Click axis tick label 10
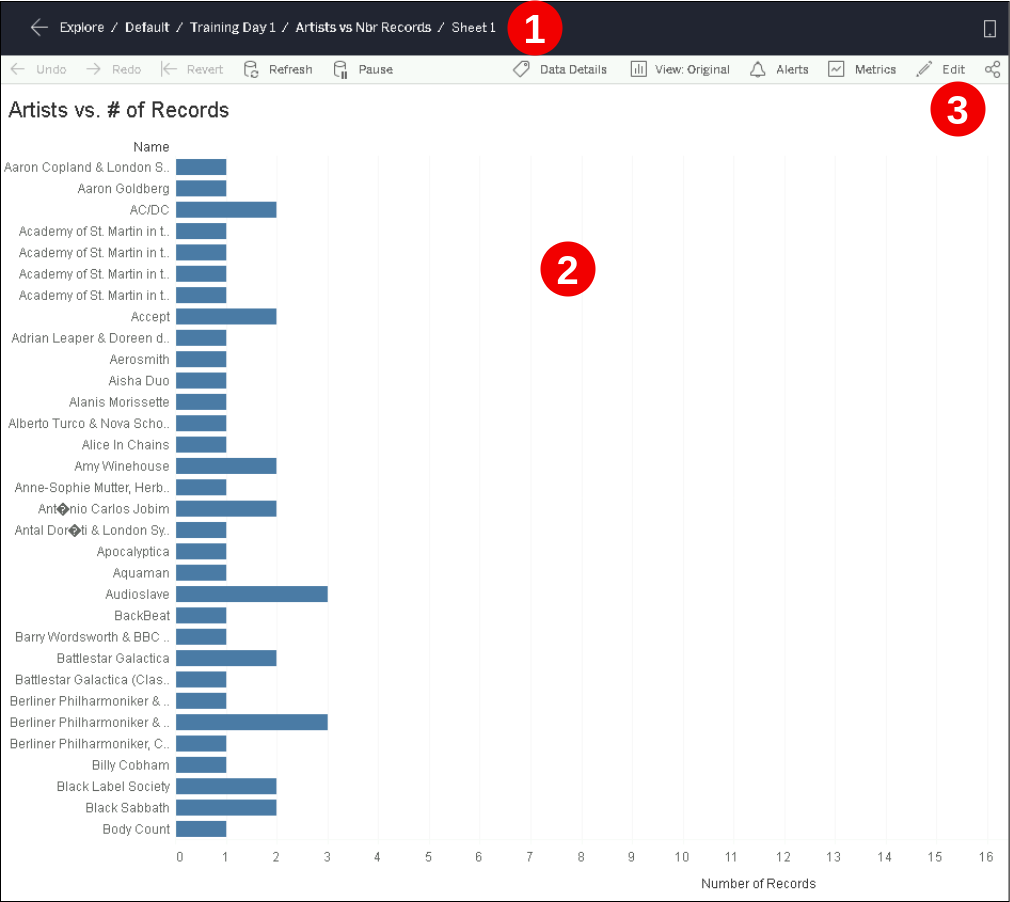Screen dimensions: 1010x902 [681, 857]
